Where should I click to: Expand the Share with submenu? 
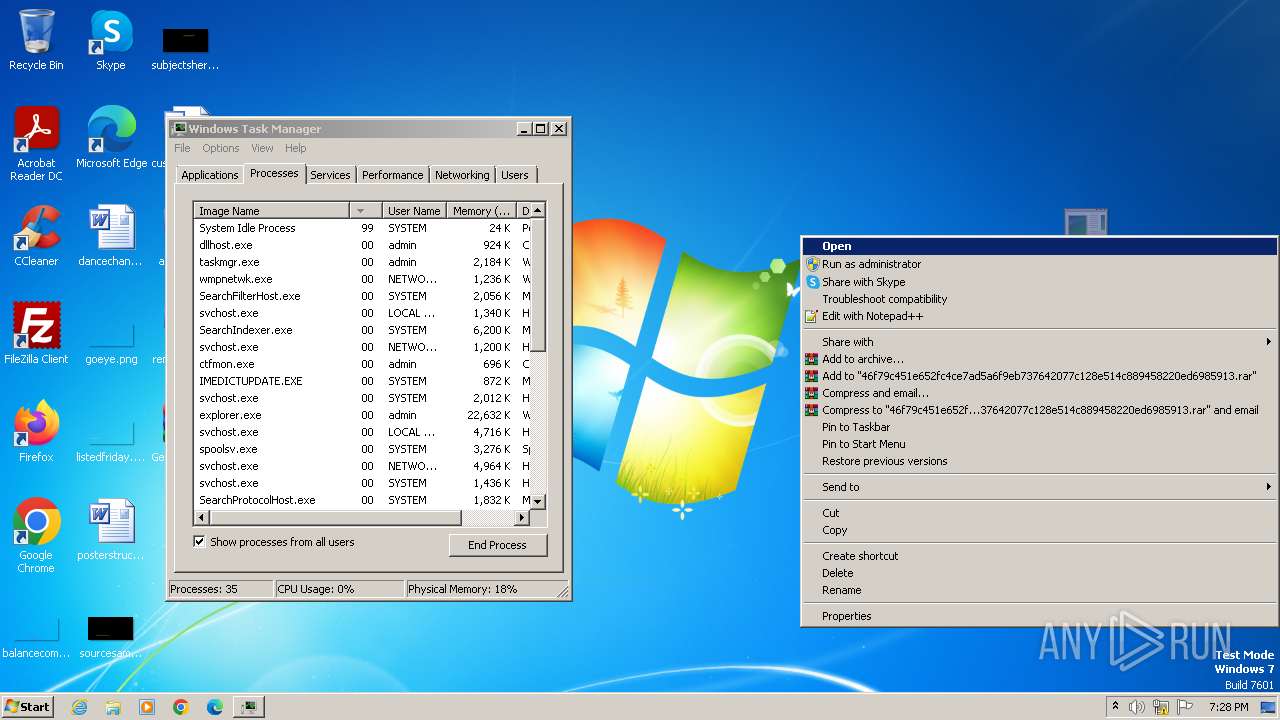click(x=1040, y=342)
